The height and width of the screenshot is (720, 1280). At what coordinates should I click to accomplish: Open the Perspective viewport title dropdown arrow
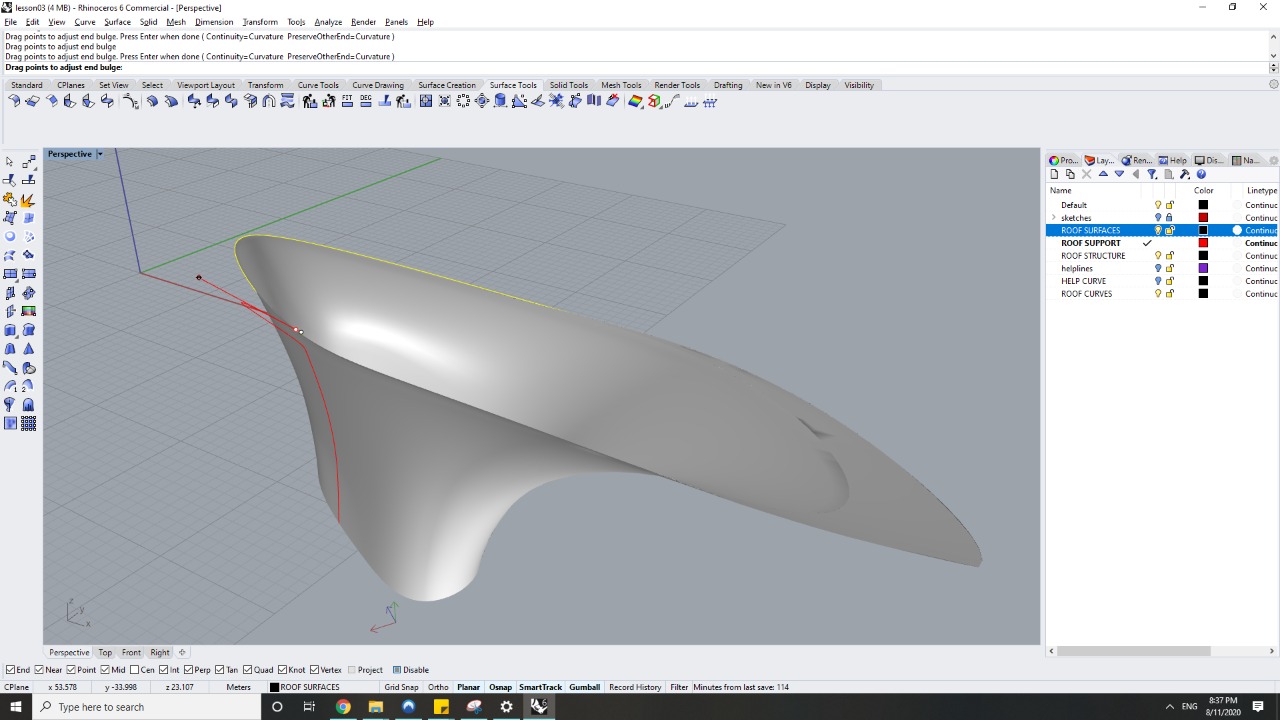click(99, 154)
